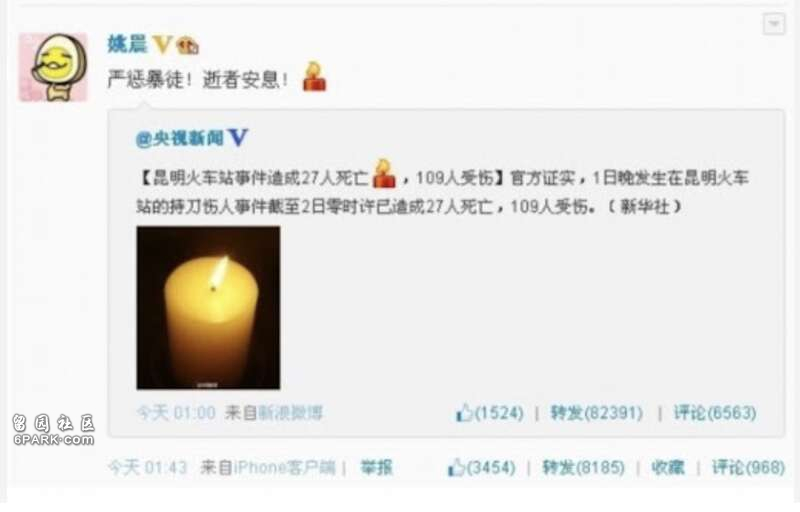Viewport: 800px width, 512px height.
Task: Click 举报 to report the post
Action: (377, 467)
